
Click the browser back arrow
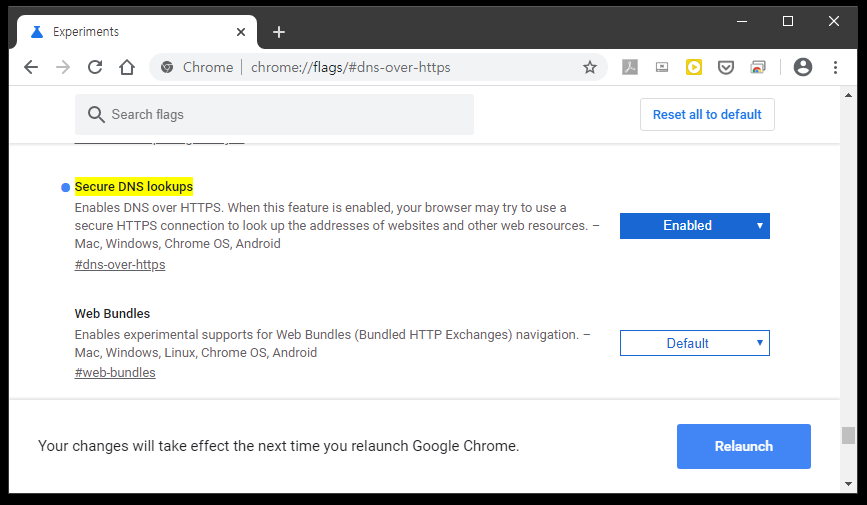(x=31, y=67)
